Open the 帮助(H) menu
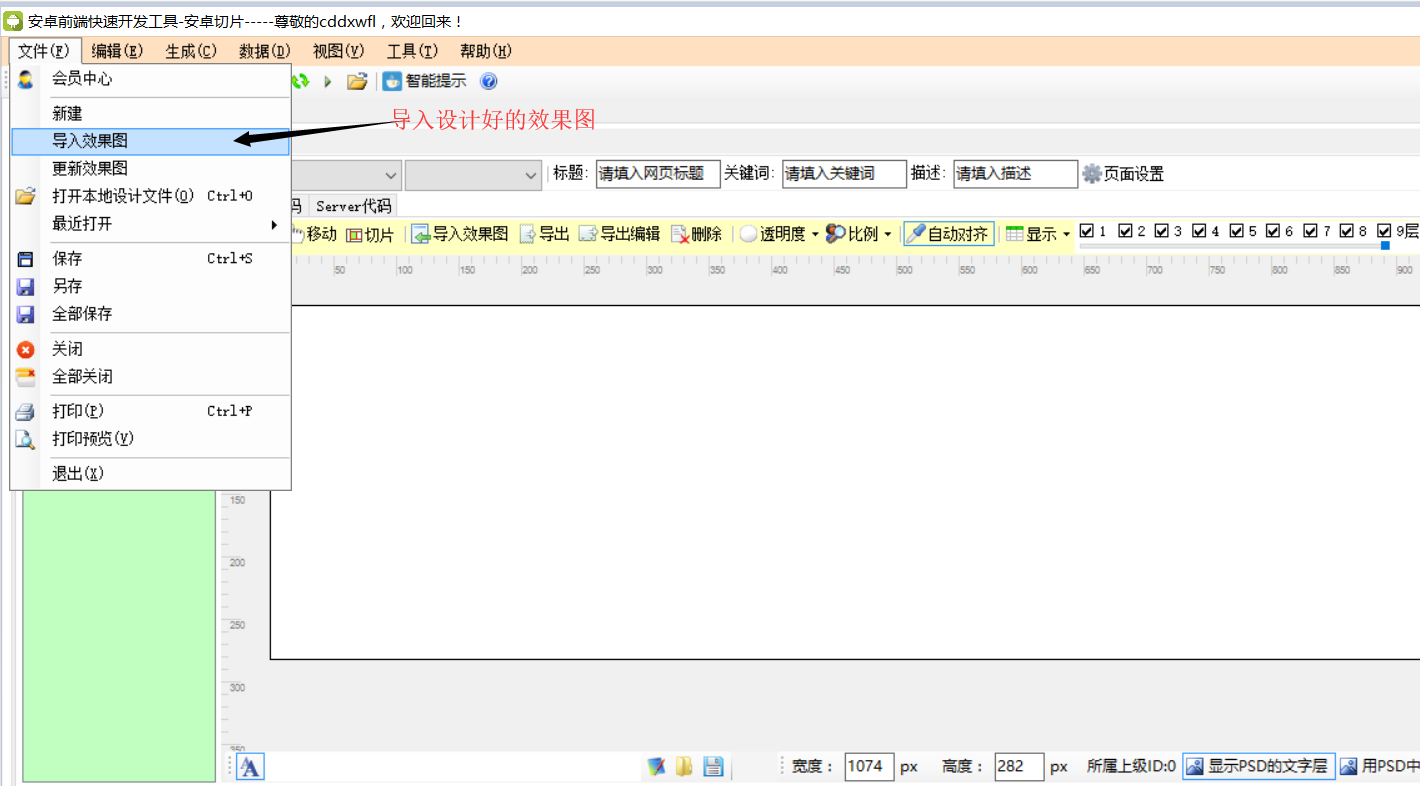The width and height of the screenshot is (1420, 786). click(486, 51)
